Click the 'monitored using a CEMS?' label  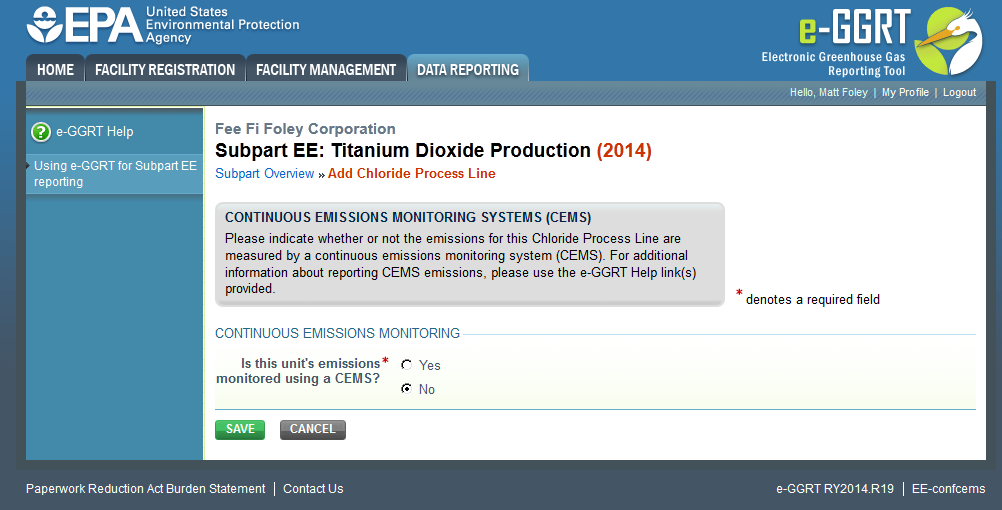298,379
